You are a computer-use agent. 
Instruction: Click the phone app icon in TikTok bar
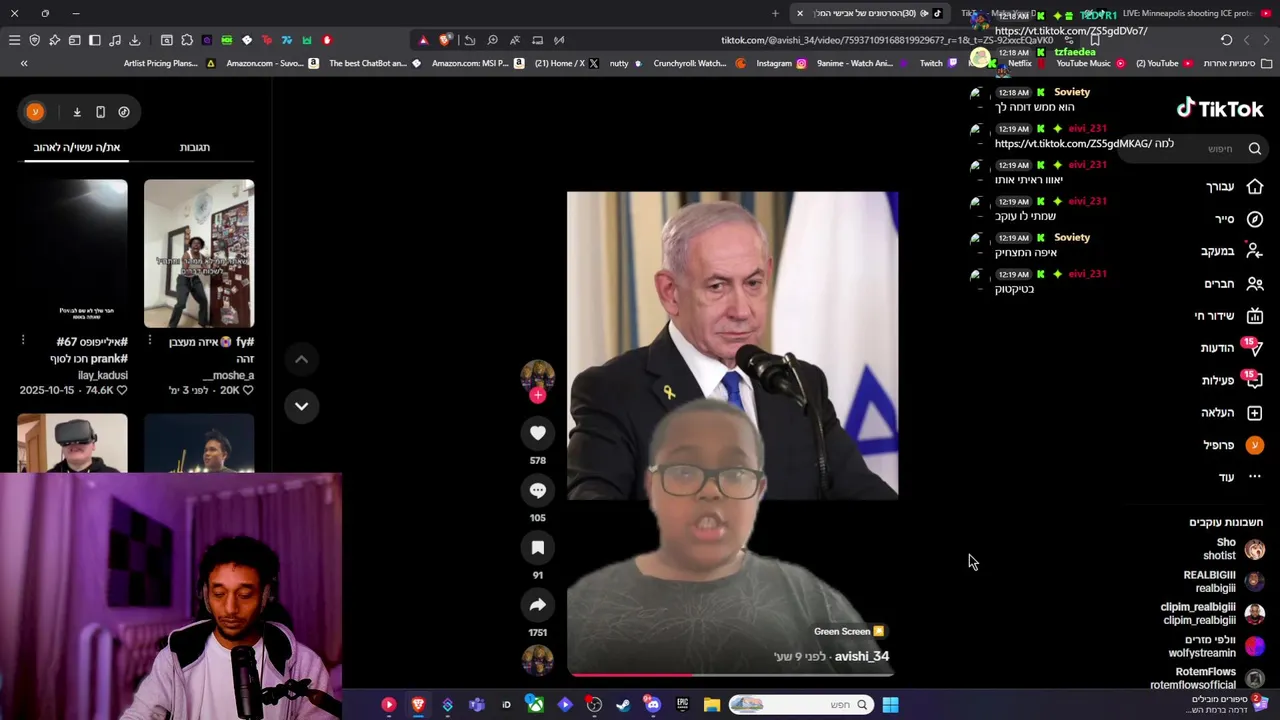click(x=100, y=112)
